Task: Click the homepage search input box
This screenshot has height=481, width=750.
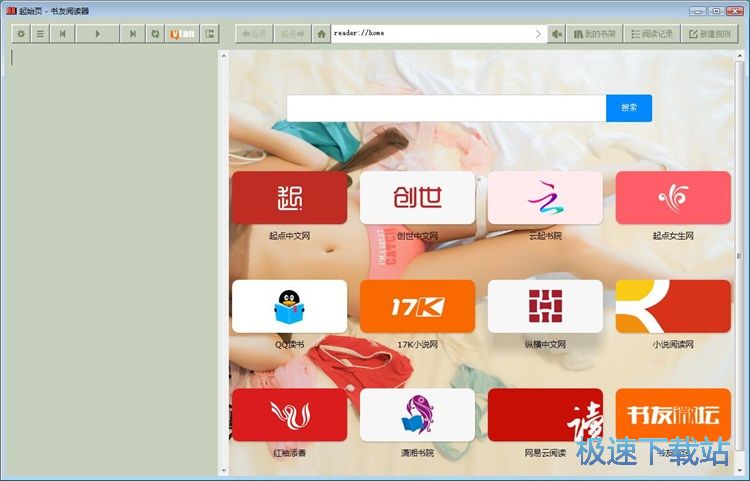Action: coord(446,108)
